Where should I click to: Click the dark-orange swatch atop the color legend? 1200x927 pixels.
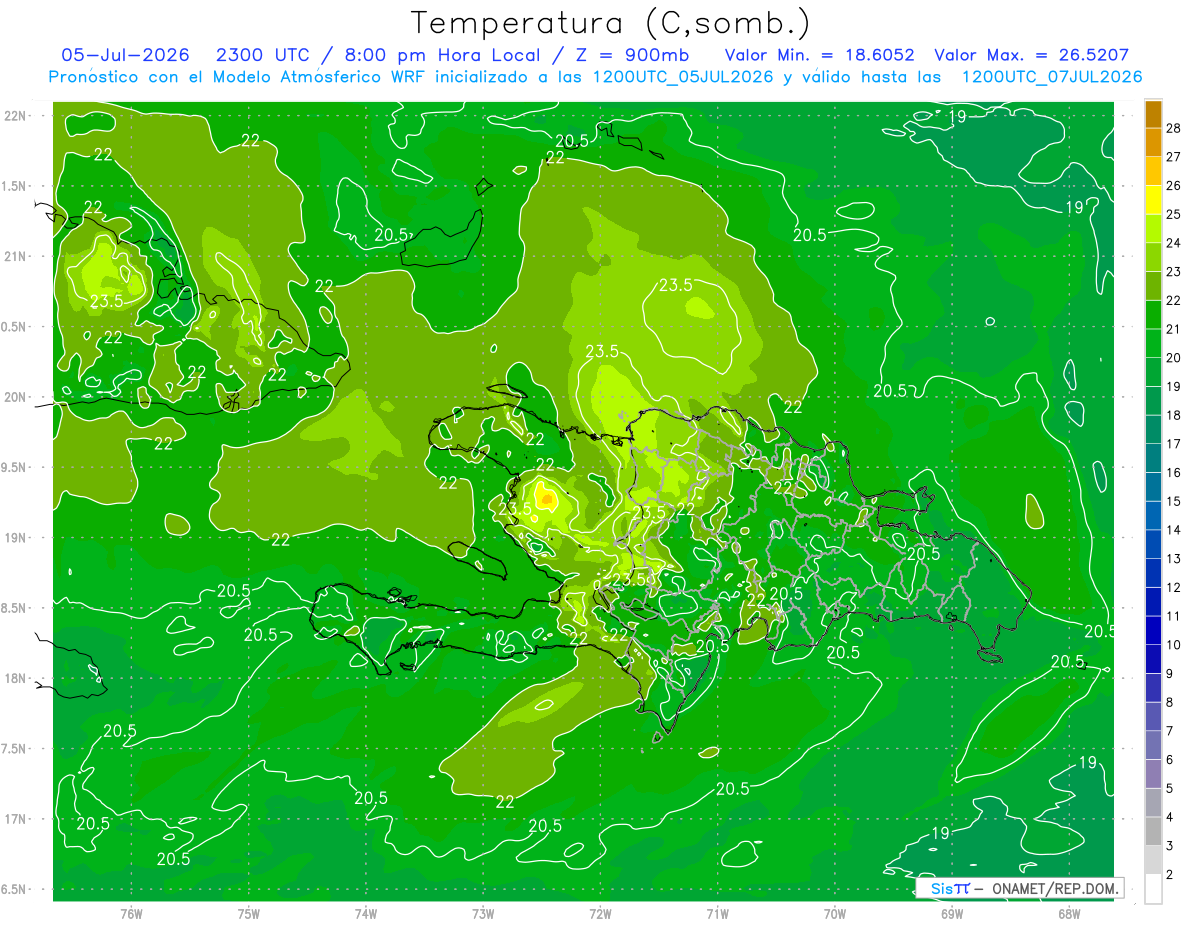tap(1153, 113)
